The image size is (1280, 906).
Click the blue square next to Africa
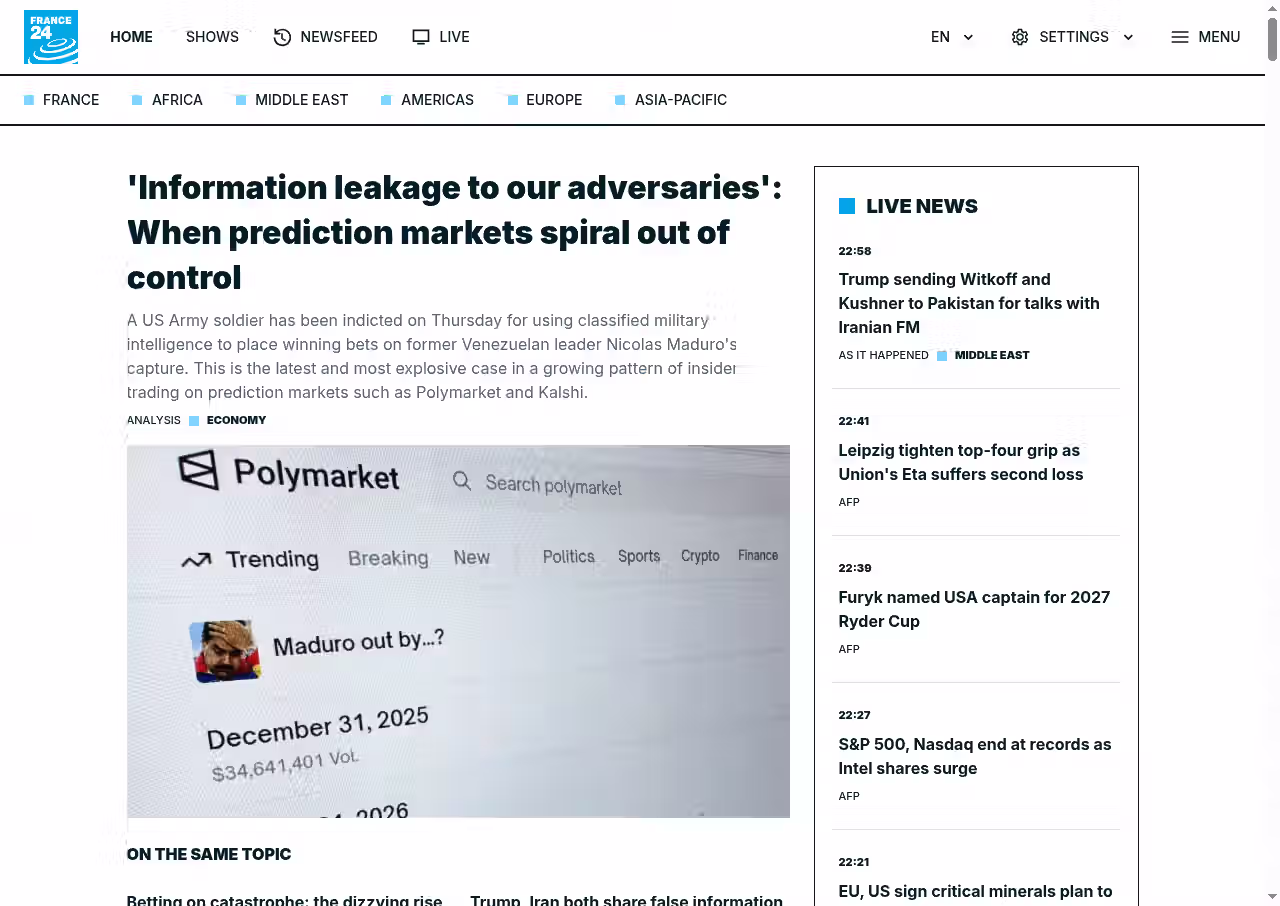(x=137, y=100)
